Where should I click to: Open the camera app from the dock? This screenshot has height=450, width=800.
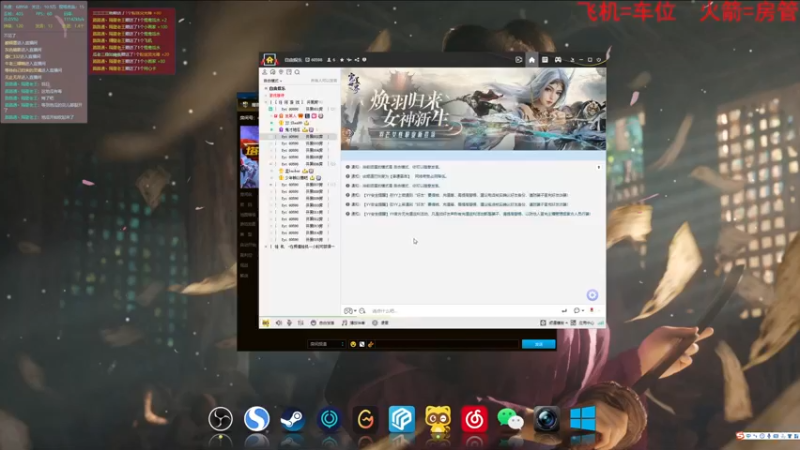546,419
